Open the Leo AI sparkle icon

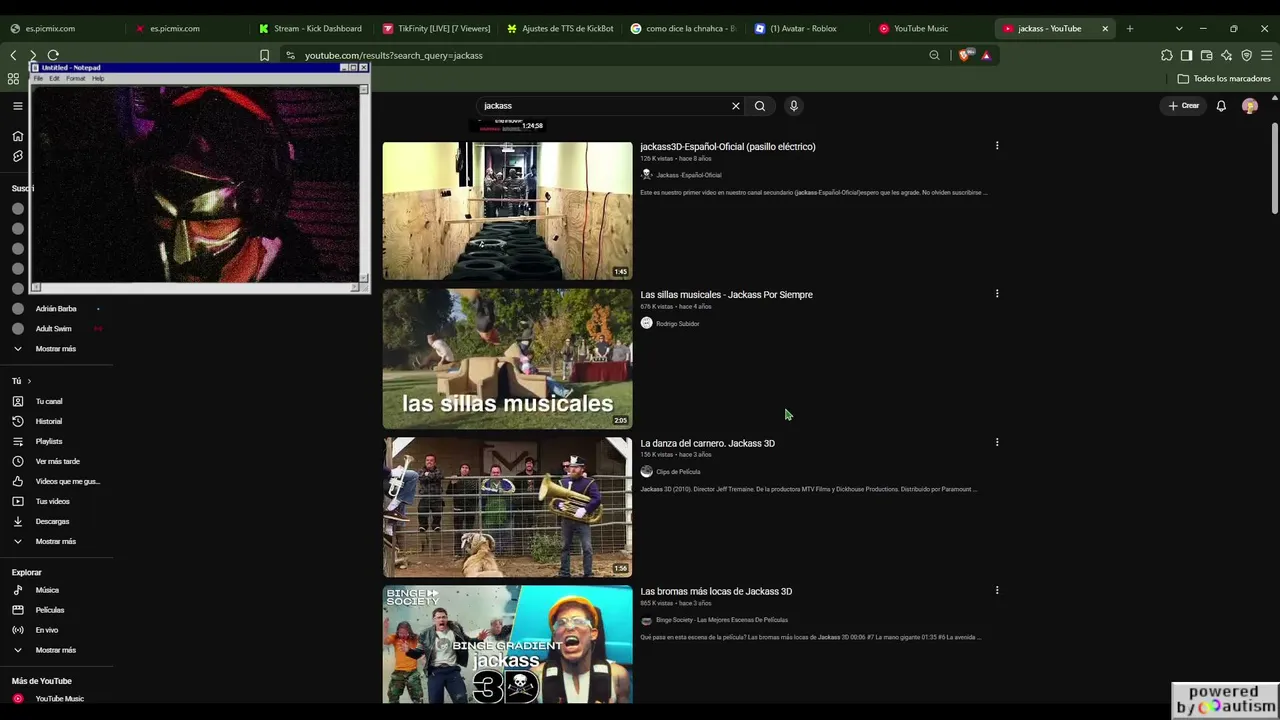(x=1226, y=55)
